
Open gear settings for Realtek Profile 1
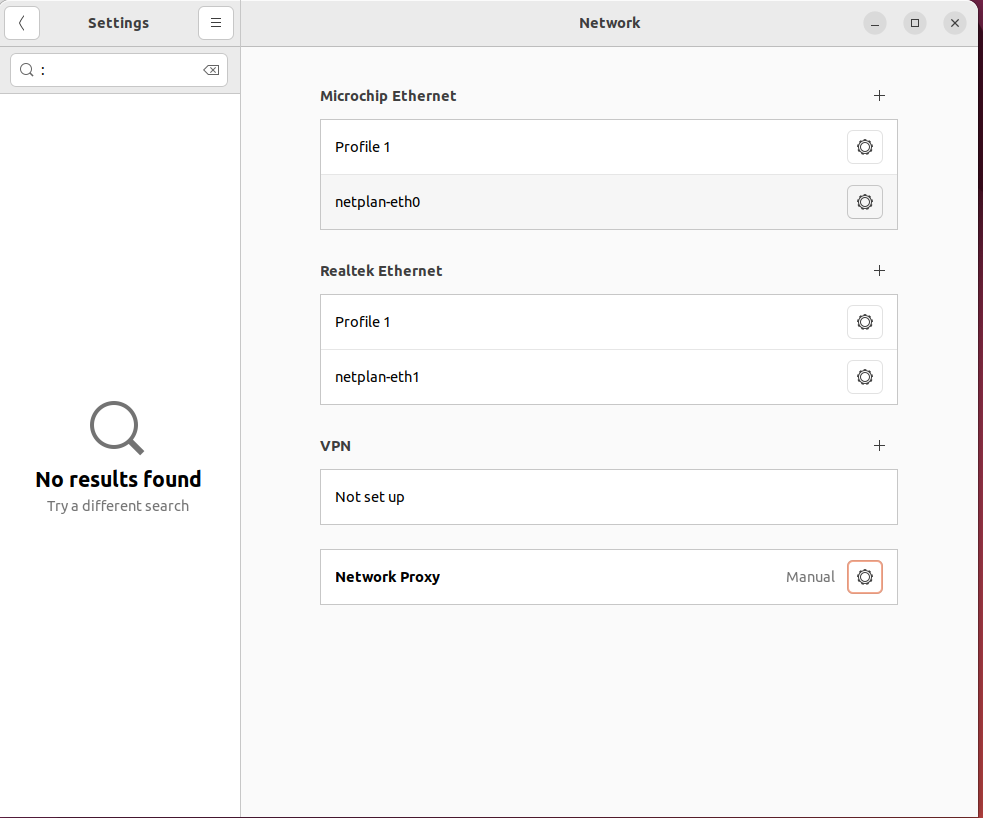[x=865, y=322]
